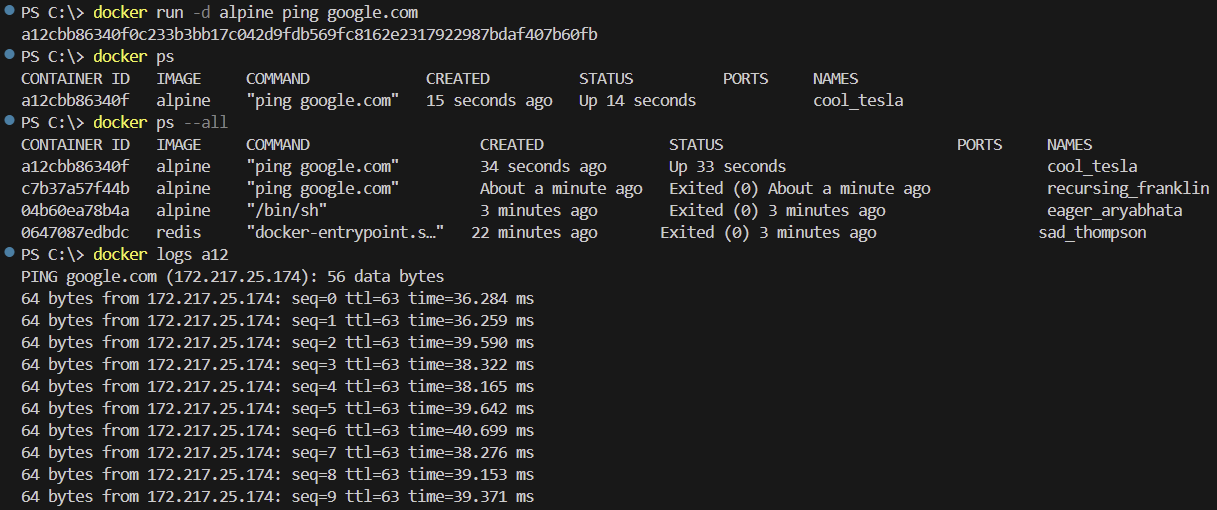Click the blue dot beside docker run command
The image size is (1217, 510).
coord(9,12)
